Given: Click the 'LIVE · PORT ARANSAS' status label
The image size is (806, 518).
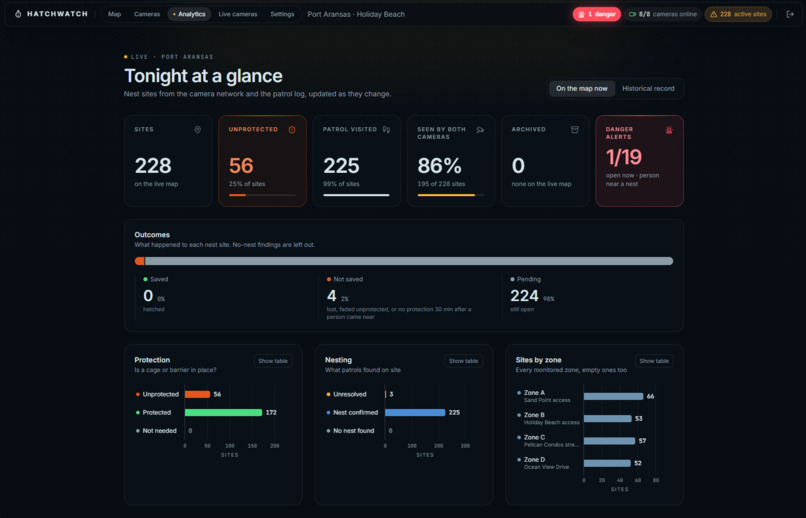Looking at the screenshot, I should pyautogui.click(x=169, y=57).
